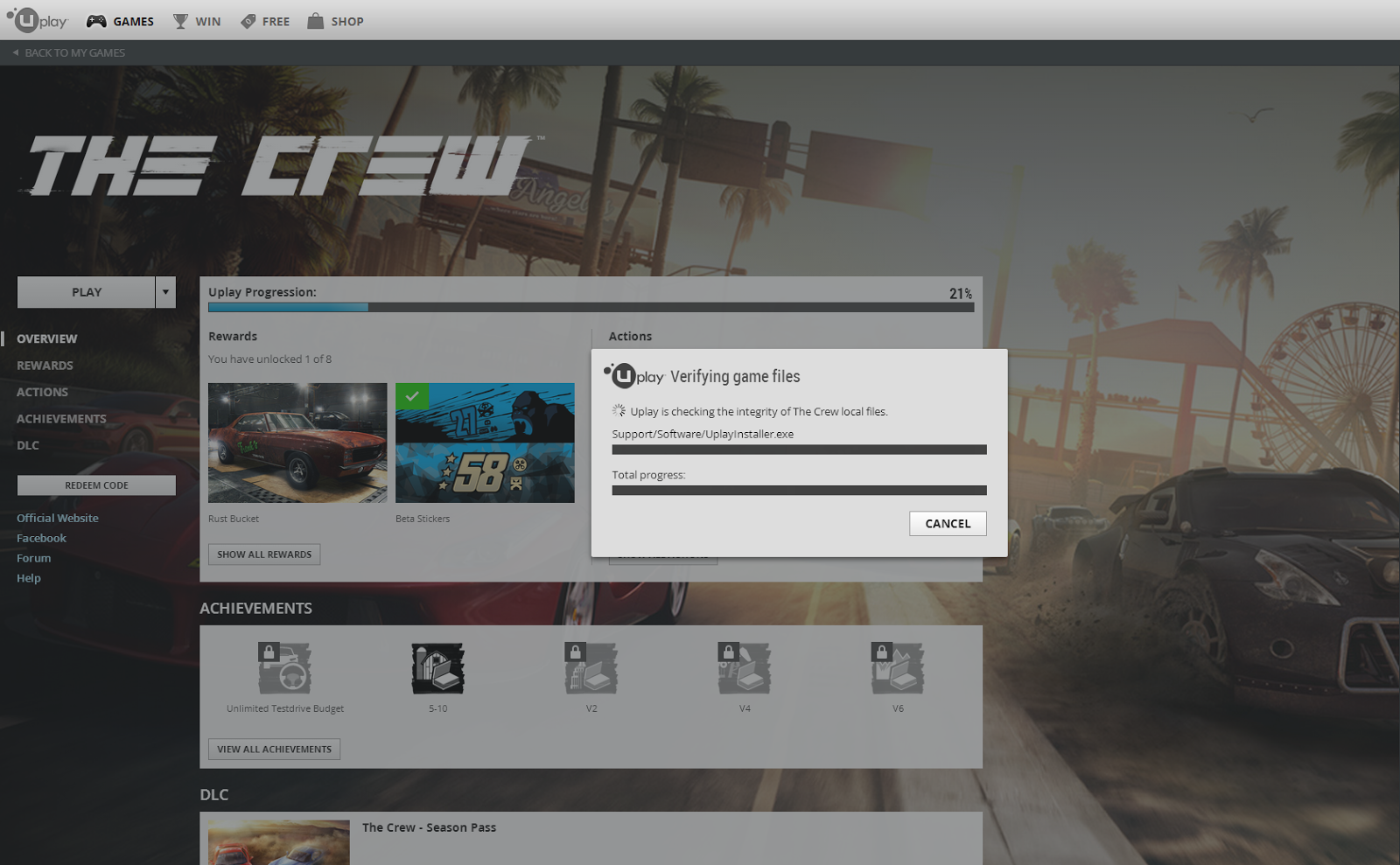Open the Beta Stickers reward thumbnail

point(485,443)
